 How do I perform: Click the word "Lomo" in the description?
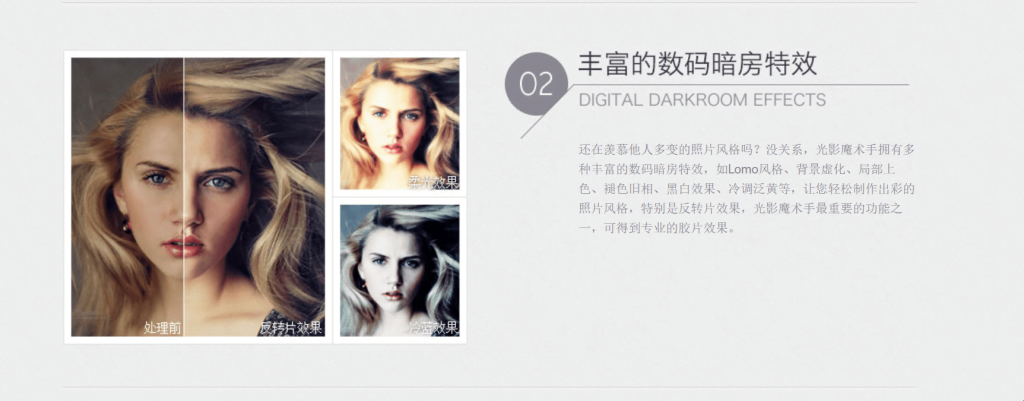(744, 169)
